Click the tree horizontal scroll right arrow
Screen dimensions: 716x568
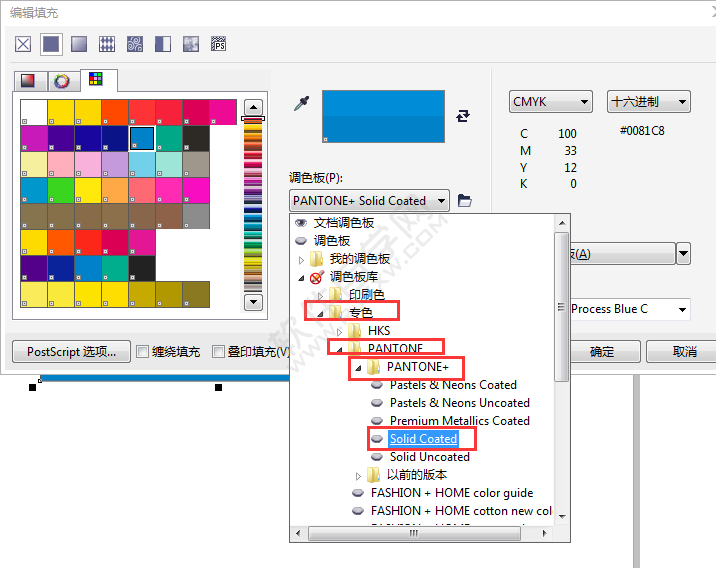coord(545,533)
